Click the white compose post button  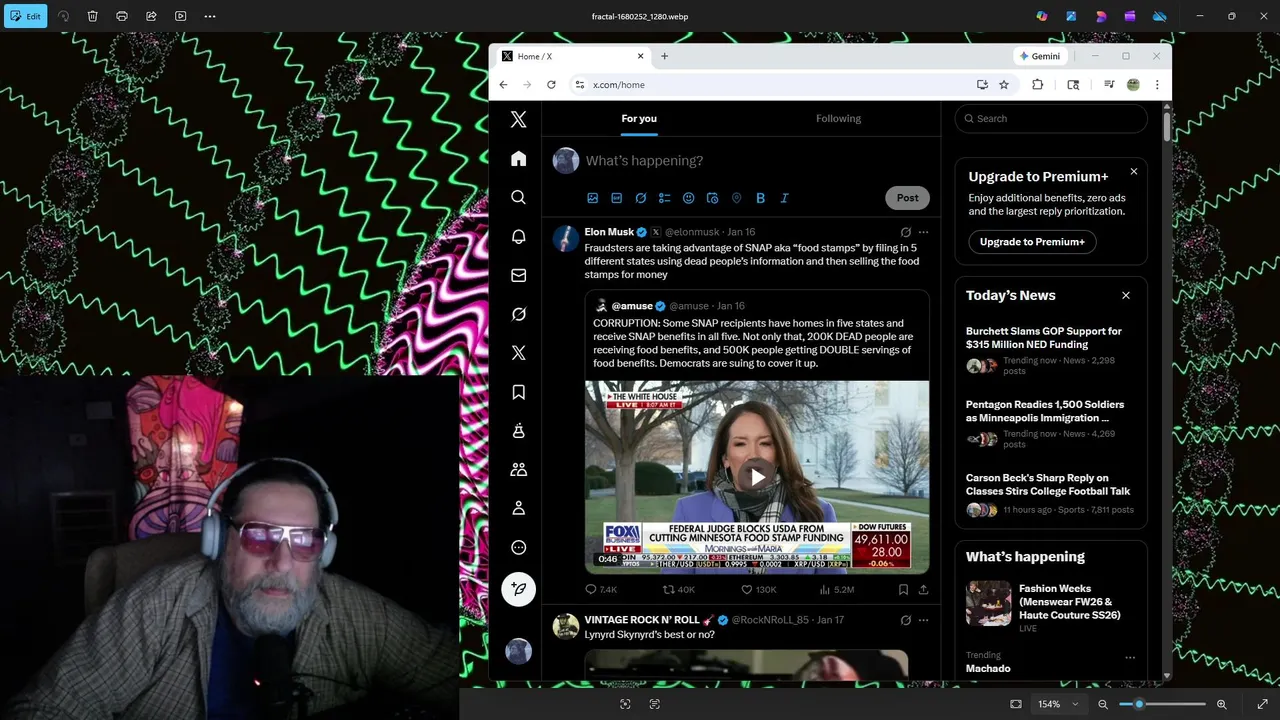[x=518, y=589]
